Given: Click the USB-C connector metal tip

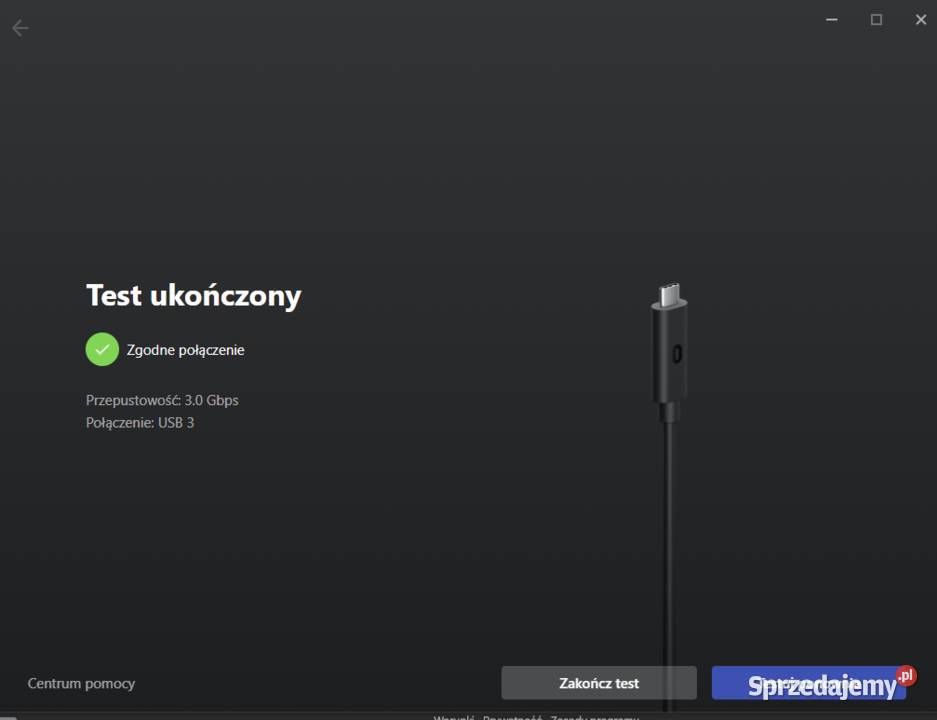Looking at the screenshot, I should click(x=670, y=295).
